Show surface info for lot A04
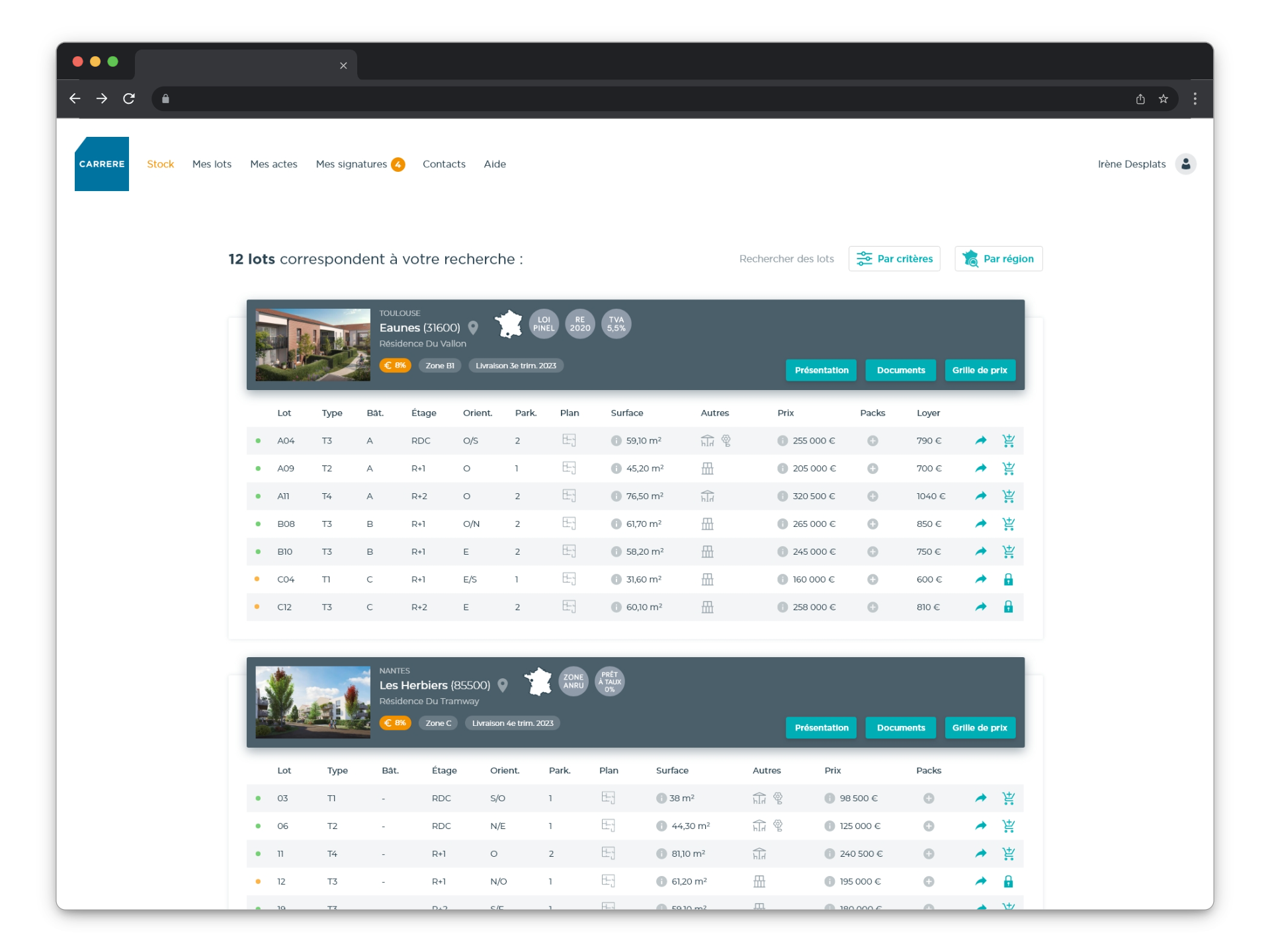 click(616, 440)
